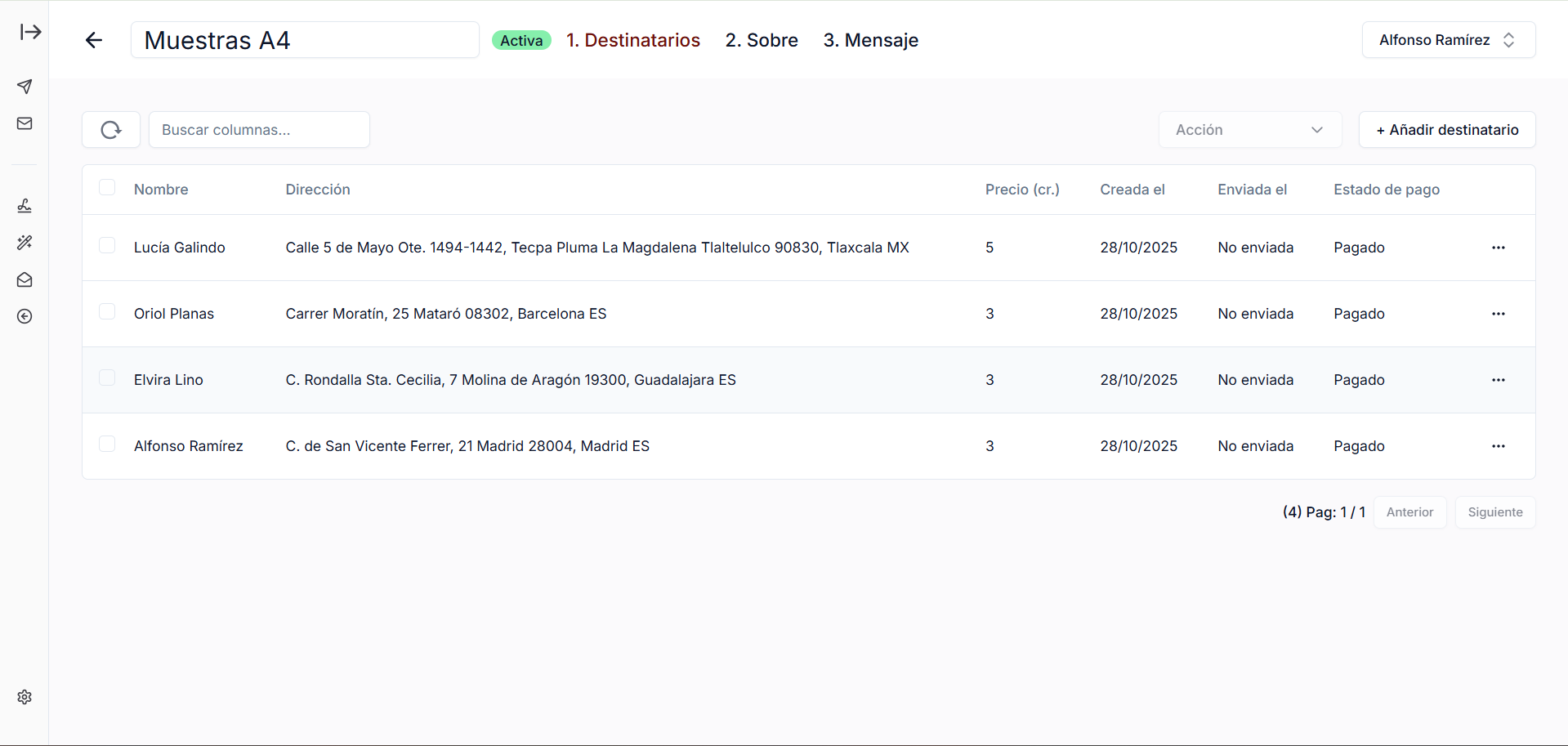
Task: Open settings gear in sidebar
Action: coord(25,697)
